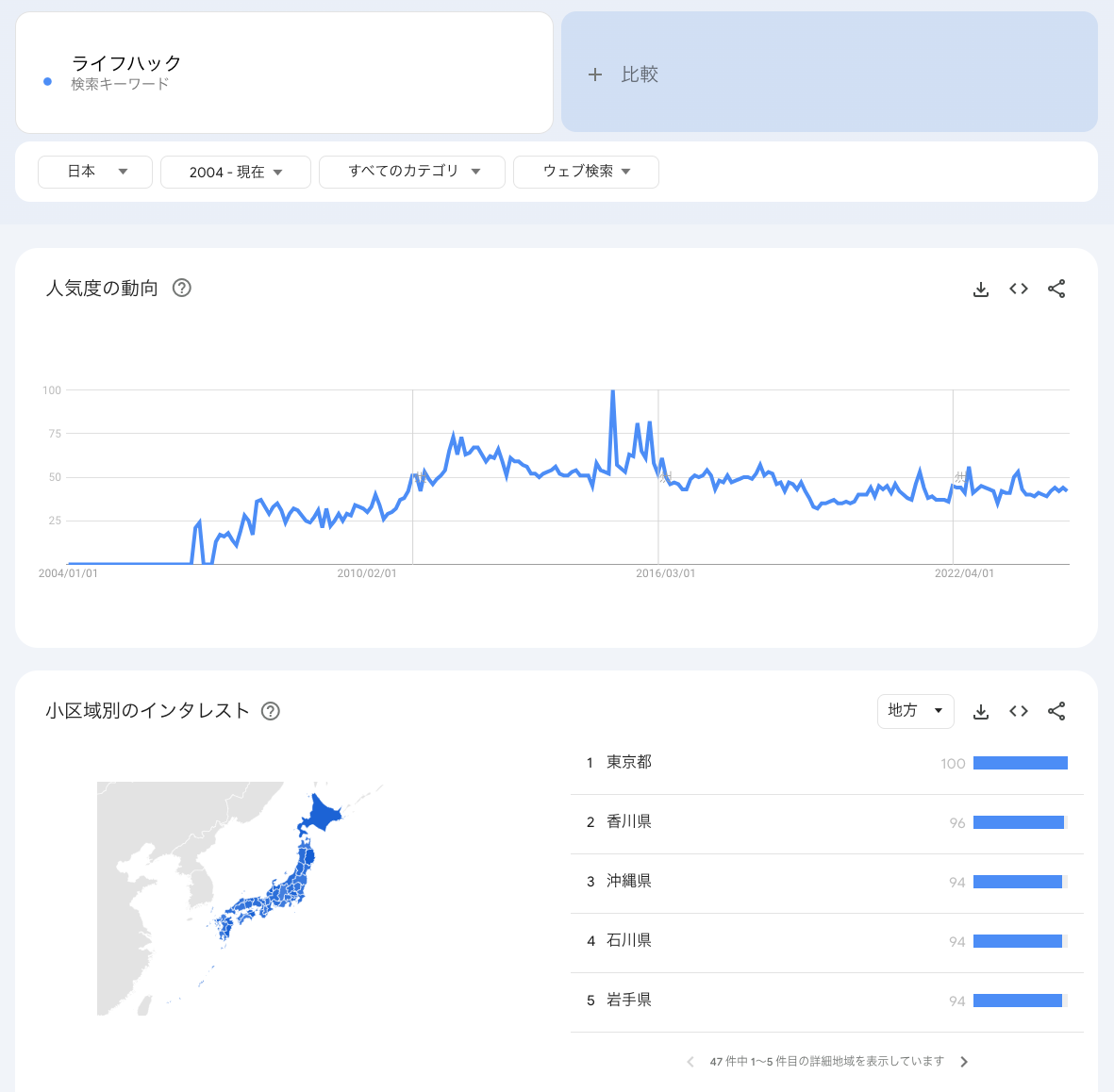Open the 2004 - 現在 date range dropdown
1114x1092 pixels.
click(236, 172)
